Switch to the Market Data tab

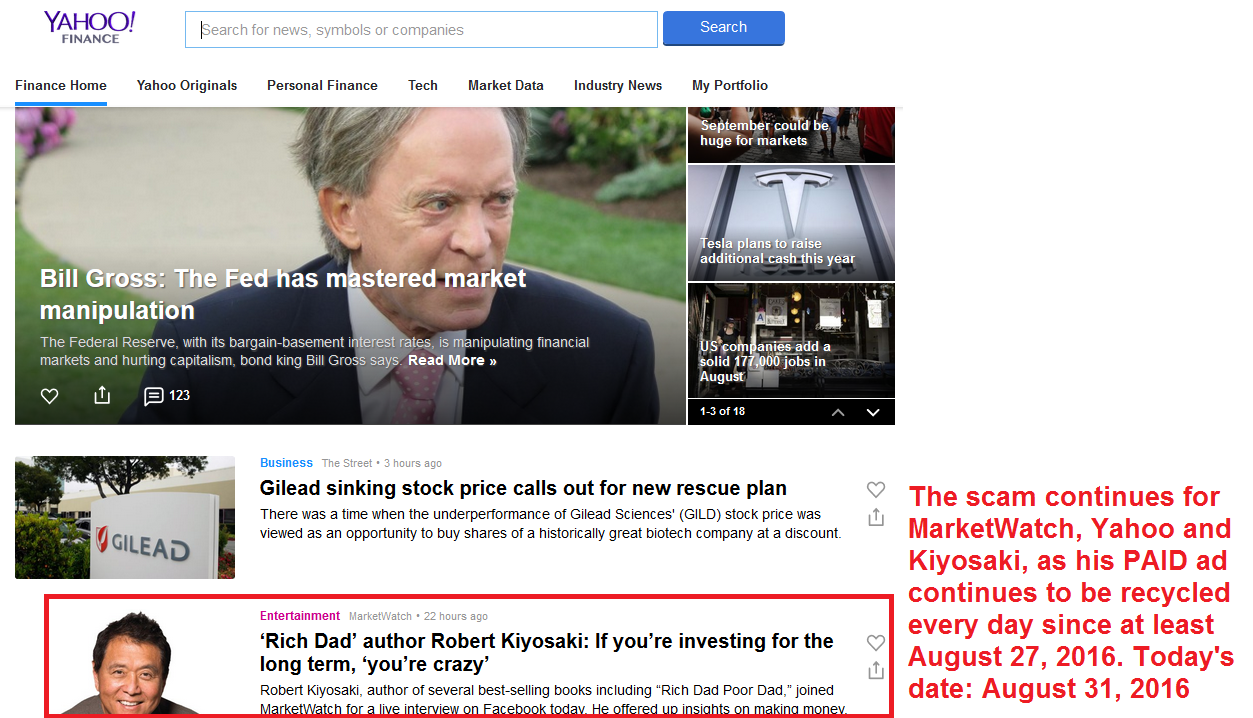click(x=505, y=85)
